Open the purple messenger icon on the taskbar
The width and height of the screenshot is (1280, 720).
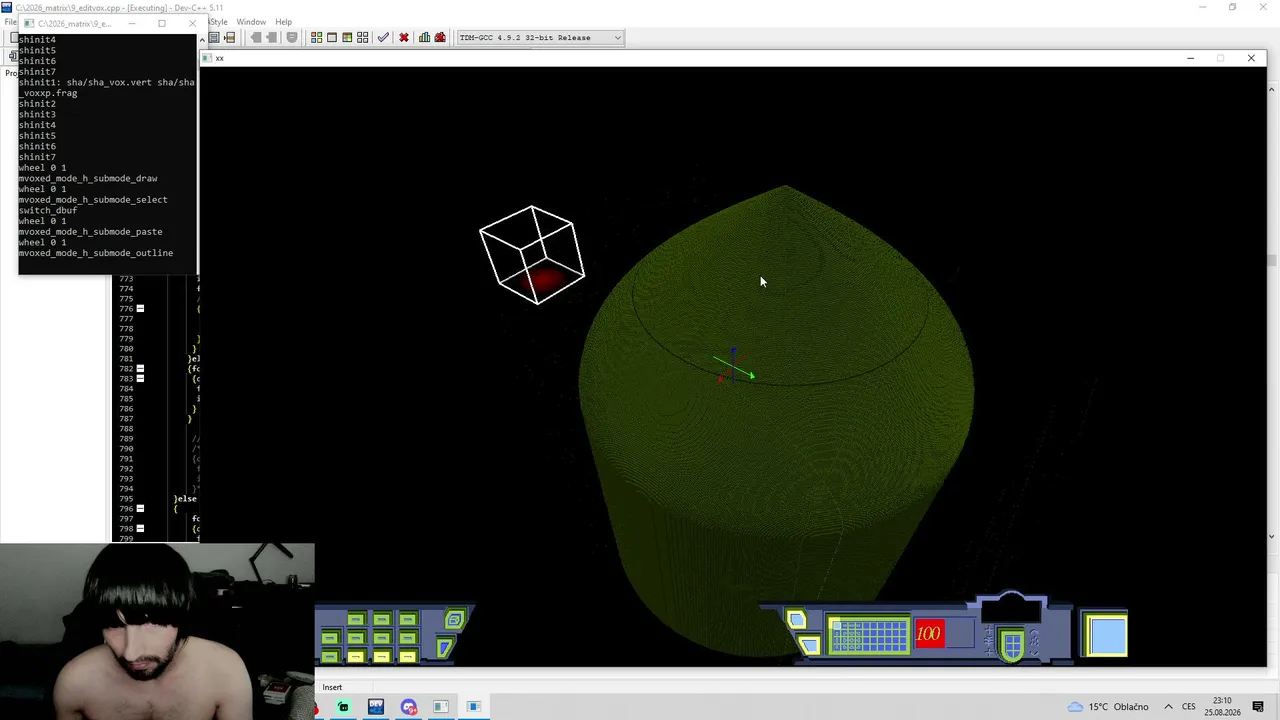pos(409,707)
